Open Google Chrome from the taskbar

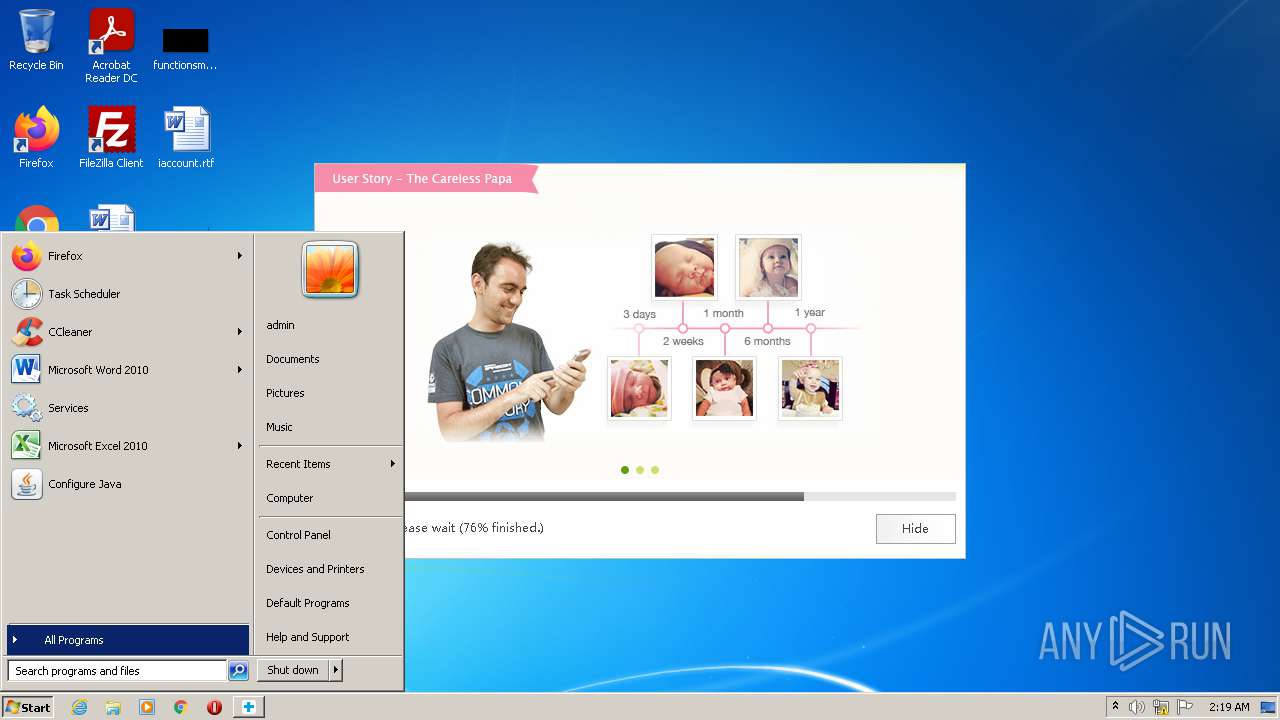click(181, 707)
